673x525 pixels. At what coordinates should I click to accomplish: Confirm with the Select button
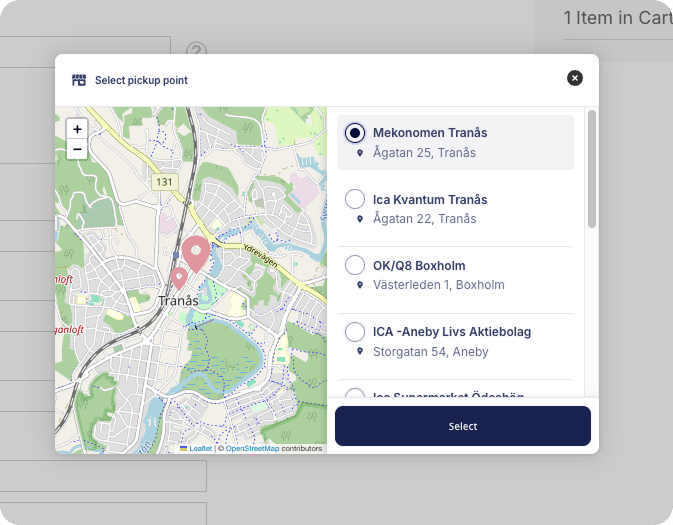(x=463, y=426)
